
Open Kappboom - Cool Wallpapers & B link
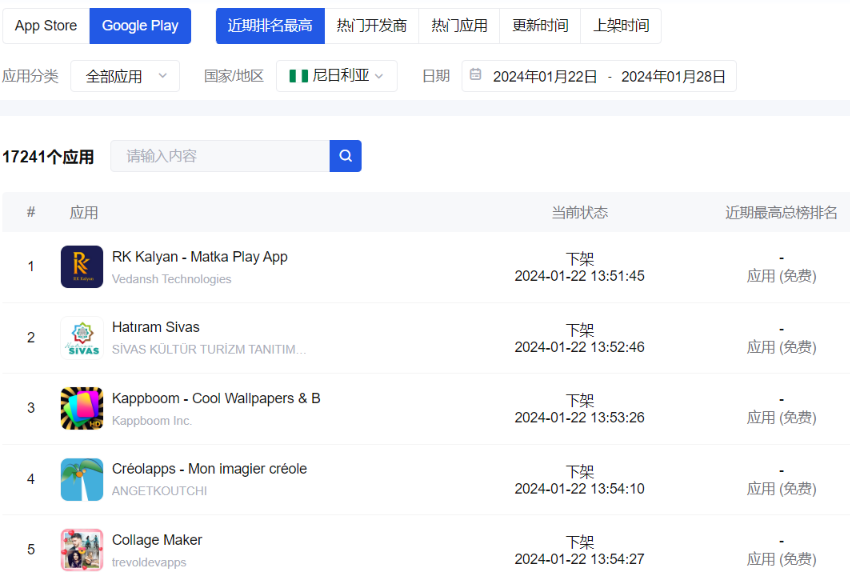click(x=216, y=398)
